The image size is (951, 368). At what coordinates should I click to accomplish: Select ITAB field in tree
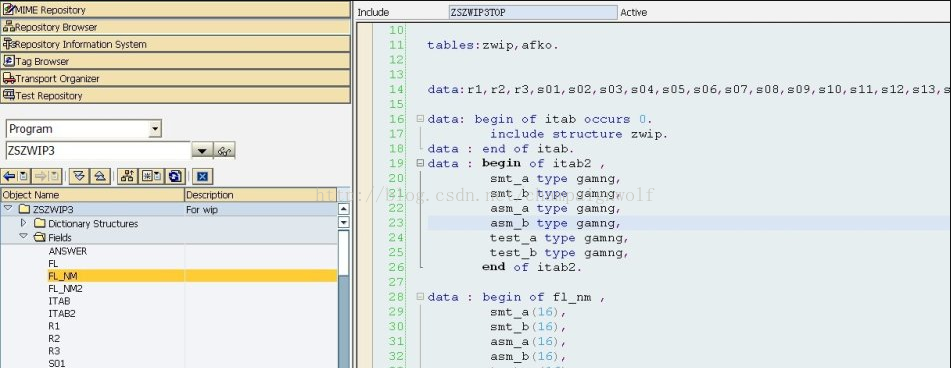tap(59, 301)
